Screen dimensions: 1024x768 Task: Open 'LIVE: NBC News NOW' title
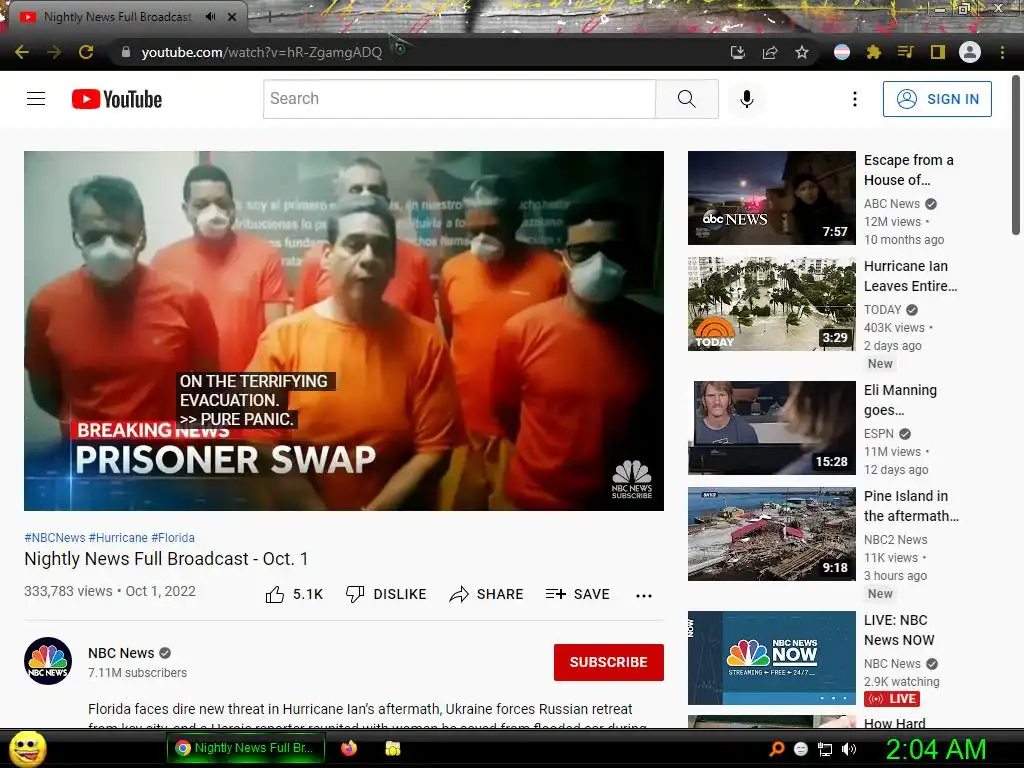899,630
